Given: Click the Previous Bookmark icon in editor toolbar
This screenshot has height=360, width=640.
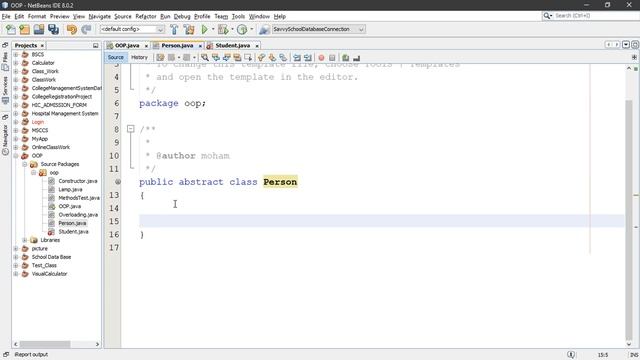Looking at the screenshot, I should tap(262, 58).
